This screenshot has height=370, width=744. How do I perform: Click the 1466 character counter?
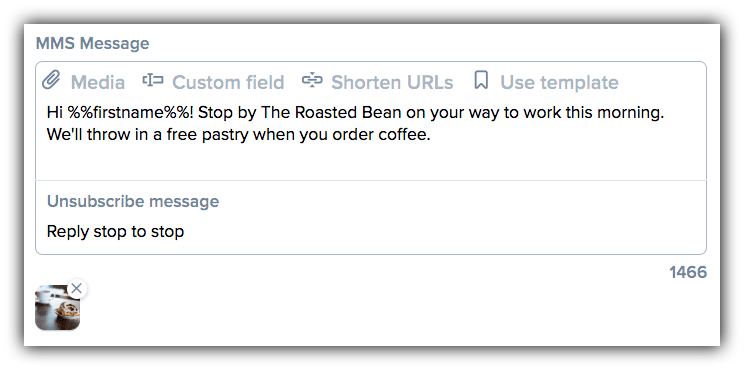tap(688, 273)
